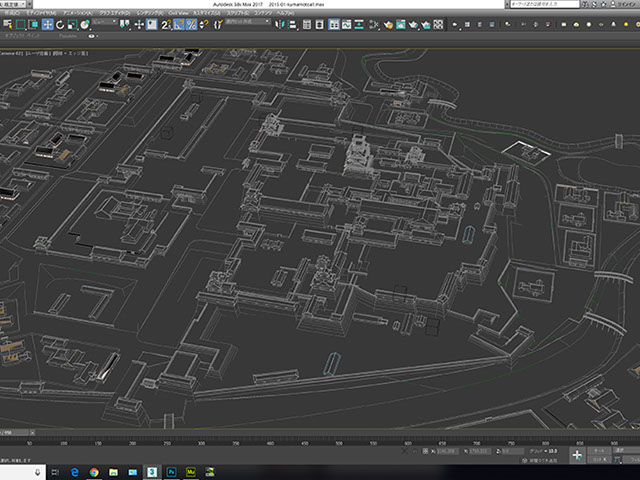The width and height of the screenshot is (640, 480).
Task: Open the Animation menu in menu bar
Action: (75, 14)
